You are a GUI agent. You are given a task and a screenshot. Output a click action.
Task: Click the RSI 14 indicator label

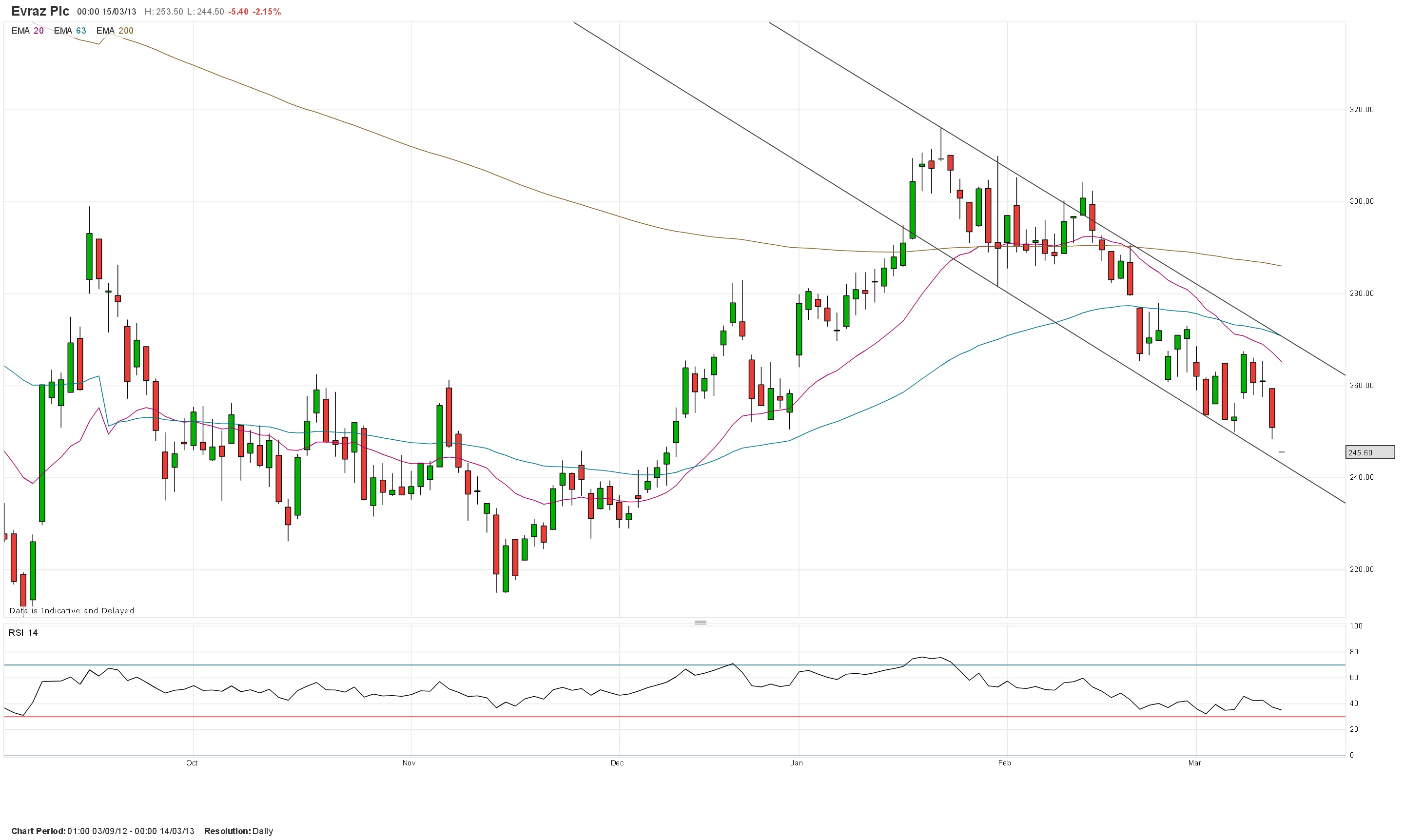(x=23, y=633)
